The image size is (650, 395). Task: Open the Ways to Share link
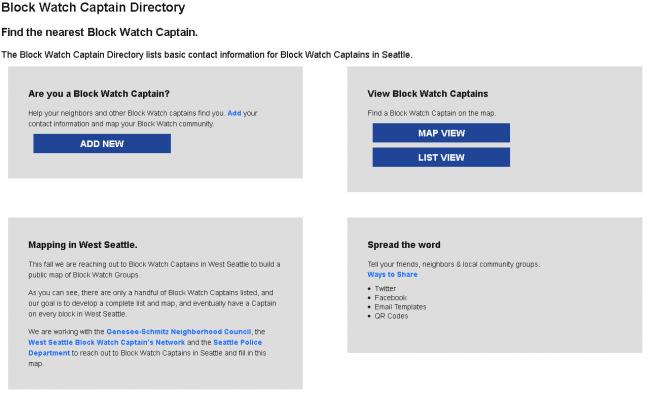click(392, 274)
